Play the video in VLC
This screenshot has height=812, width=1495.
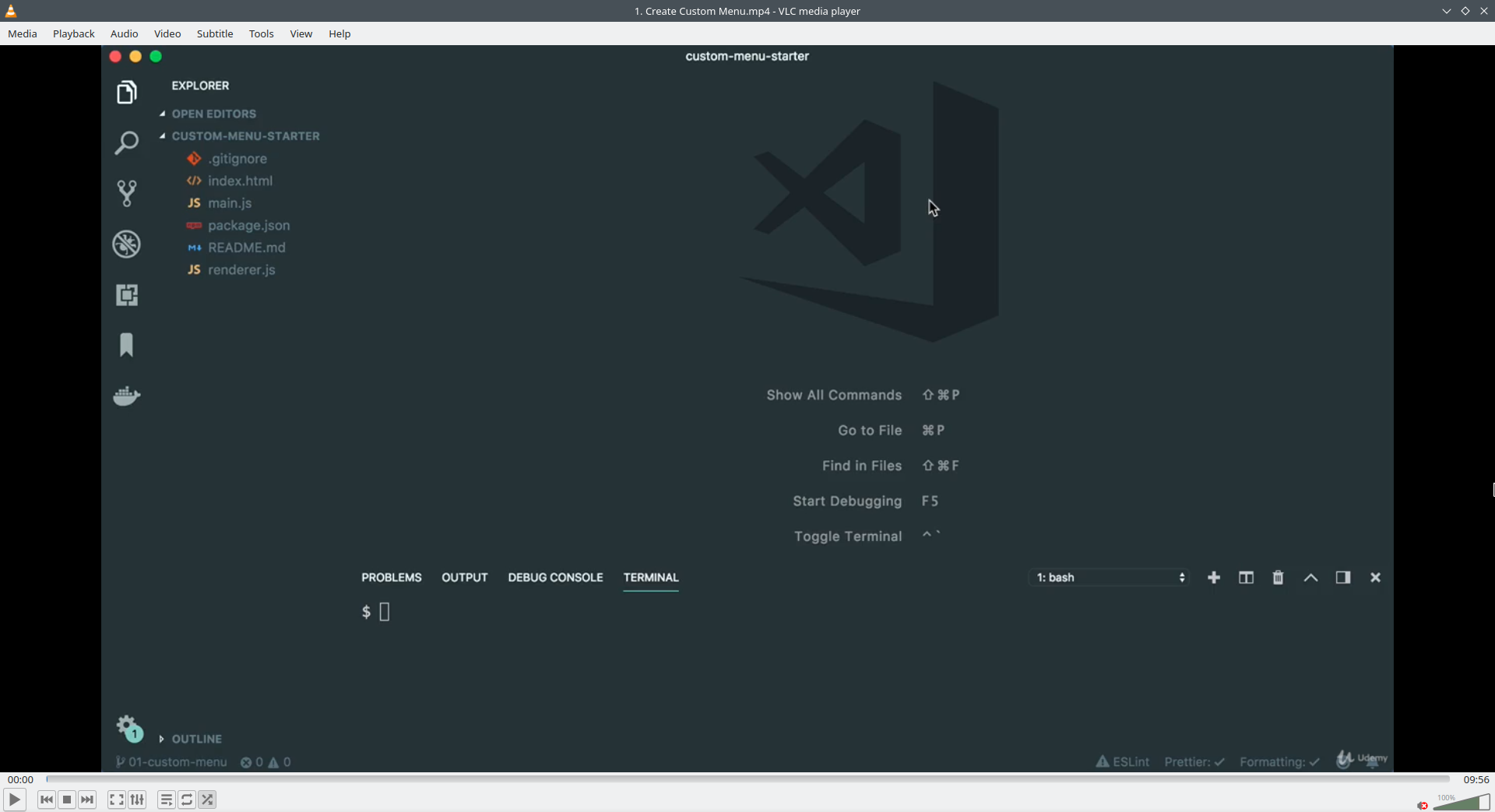point(14,800)
